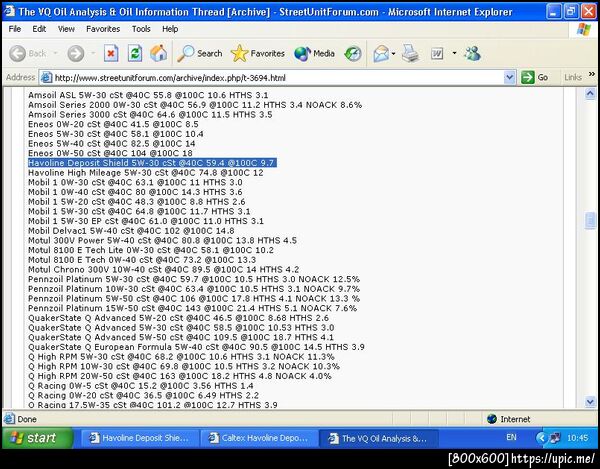
Task: Click the scrollbar down arrow
Action: tap(590, 401)
